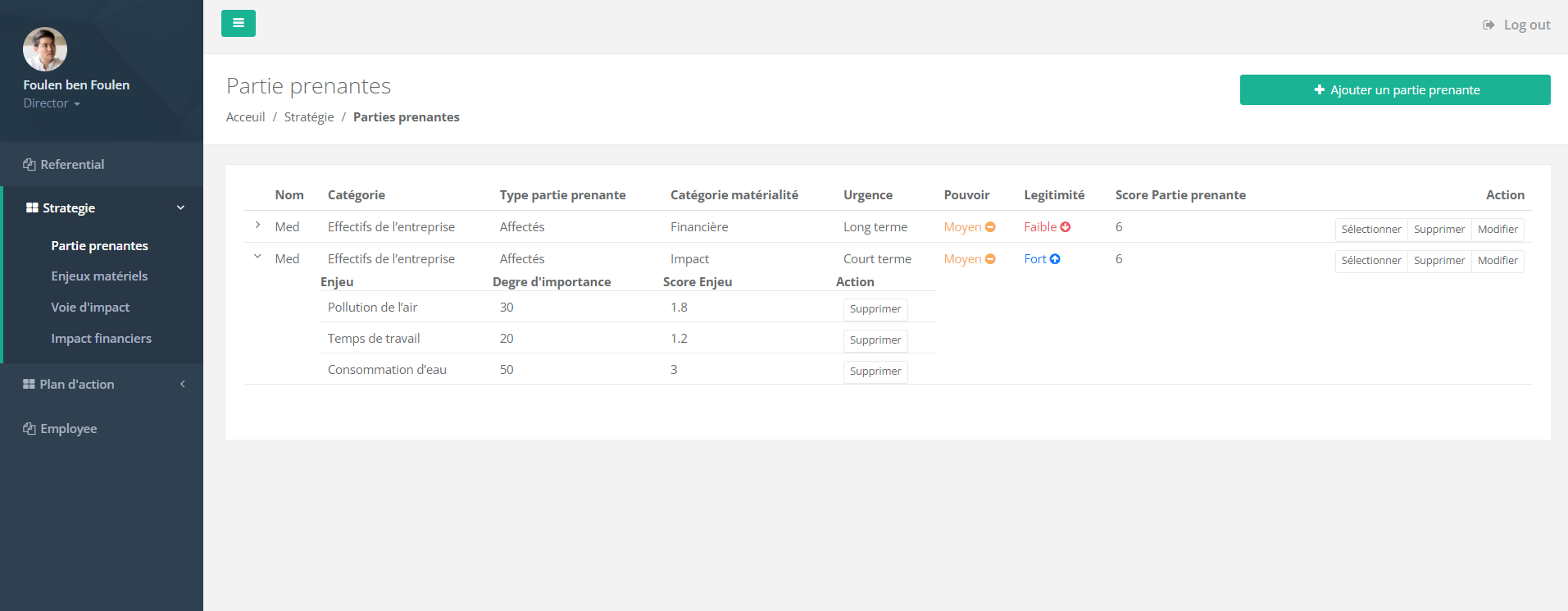The height and width of the screenshot is (611, 1568).
Task: Open Enjeux matériels menu item
Action: tap(99, 276)
